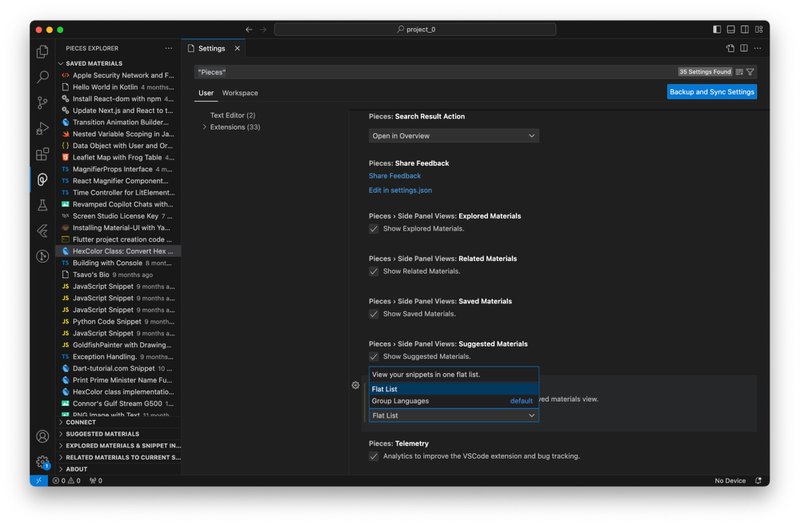Navigate back with the arrow

(249, 30)
